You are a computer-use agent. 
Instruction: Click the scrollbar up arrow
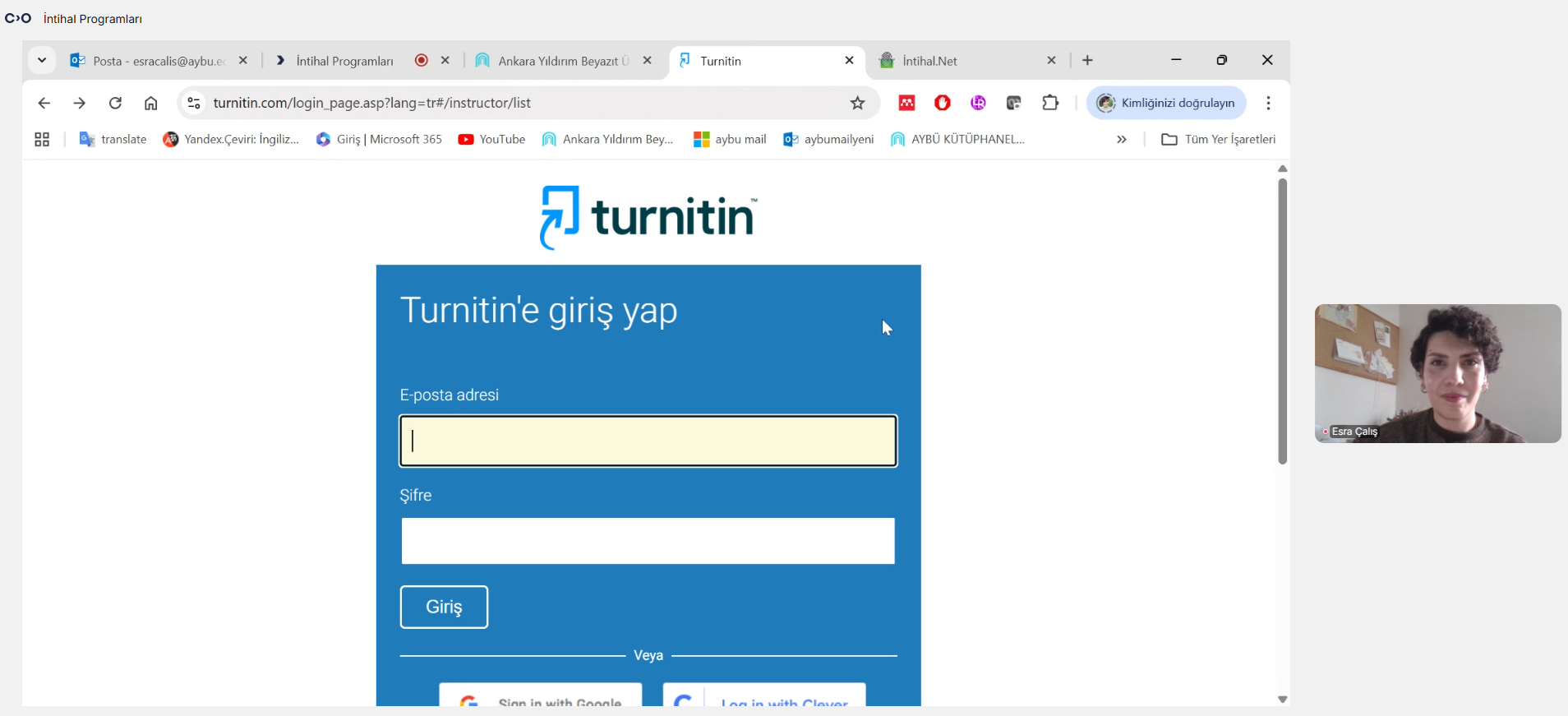(1282, 169)
